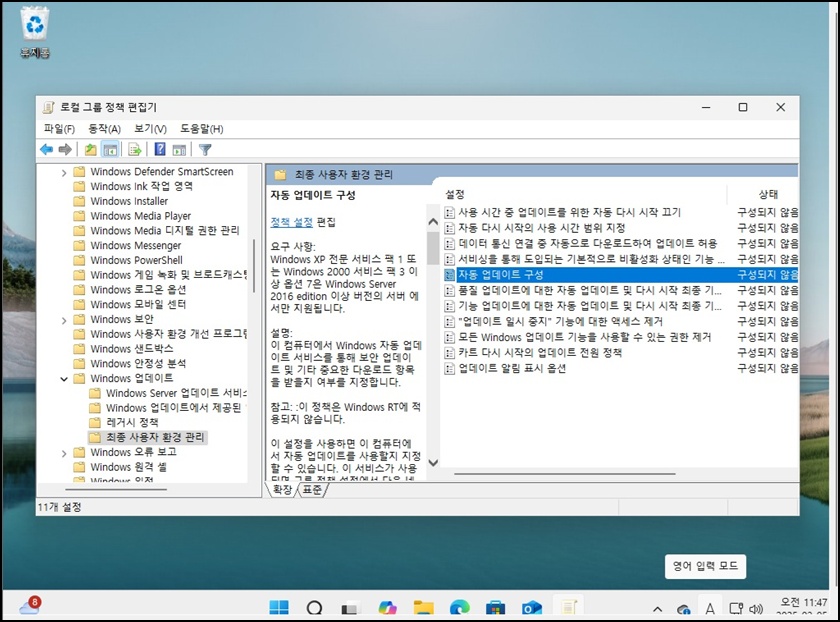
Task: Click the Task View taskbar icon
Action: coord(350,608)
